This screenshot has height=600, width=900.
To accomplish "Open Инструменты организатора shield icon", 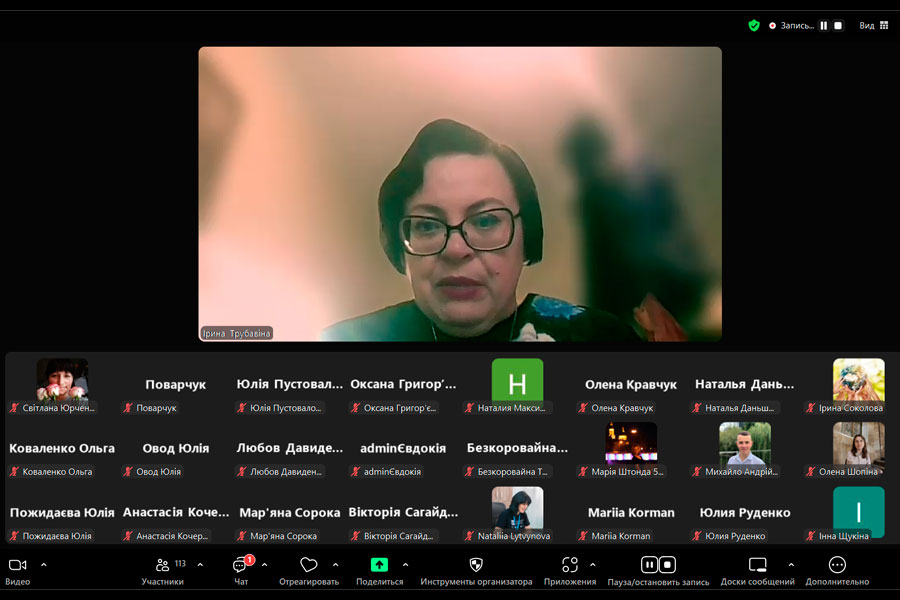I will pos(476,565).
